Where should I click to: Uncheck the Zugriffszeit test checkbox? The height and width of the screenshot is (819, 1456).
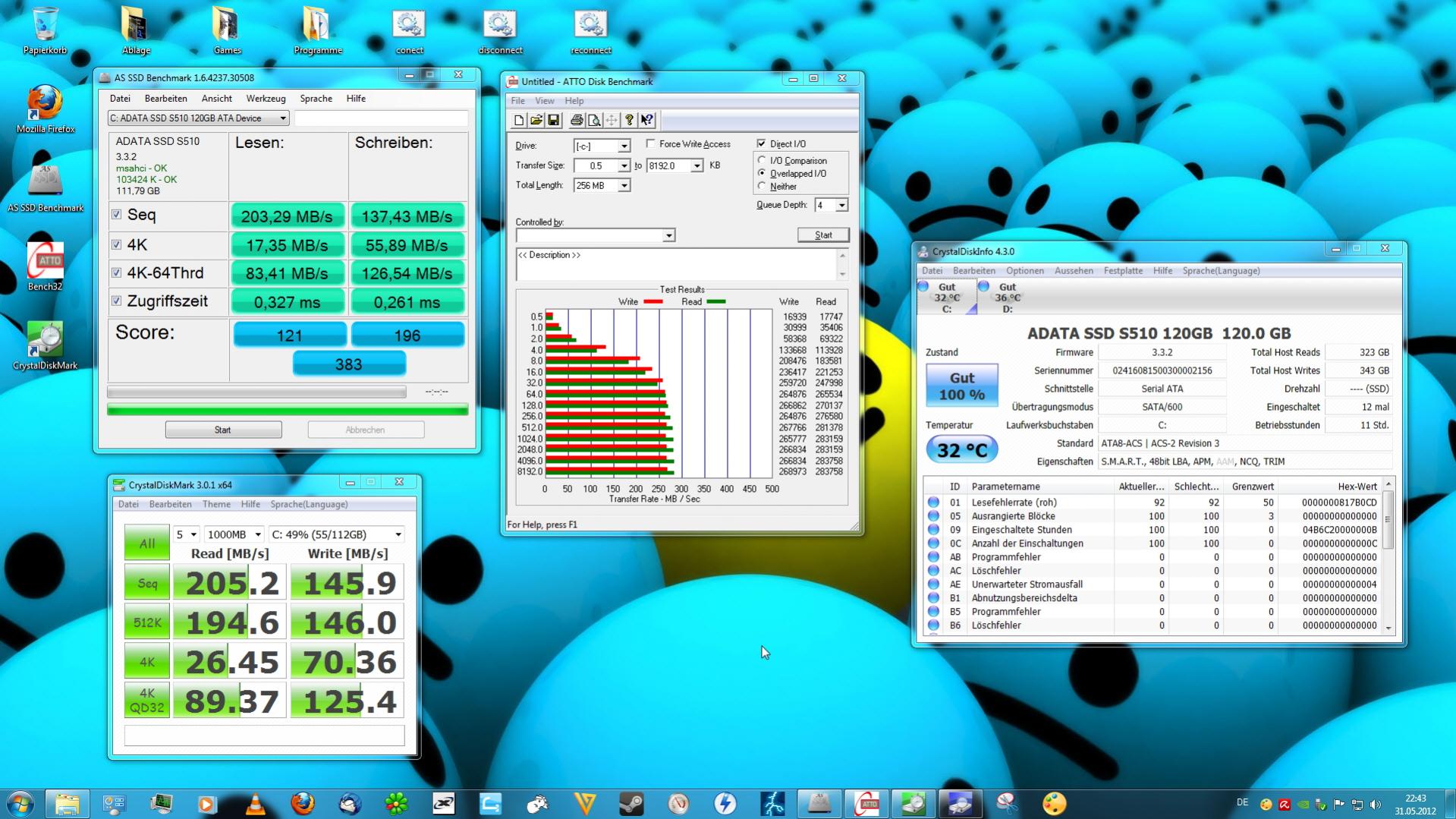116,301
